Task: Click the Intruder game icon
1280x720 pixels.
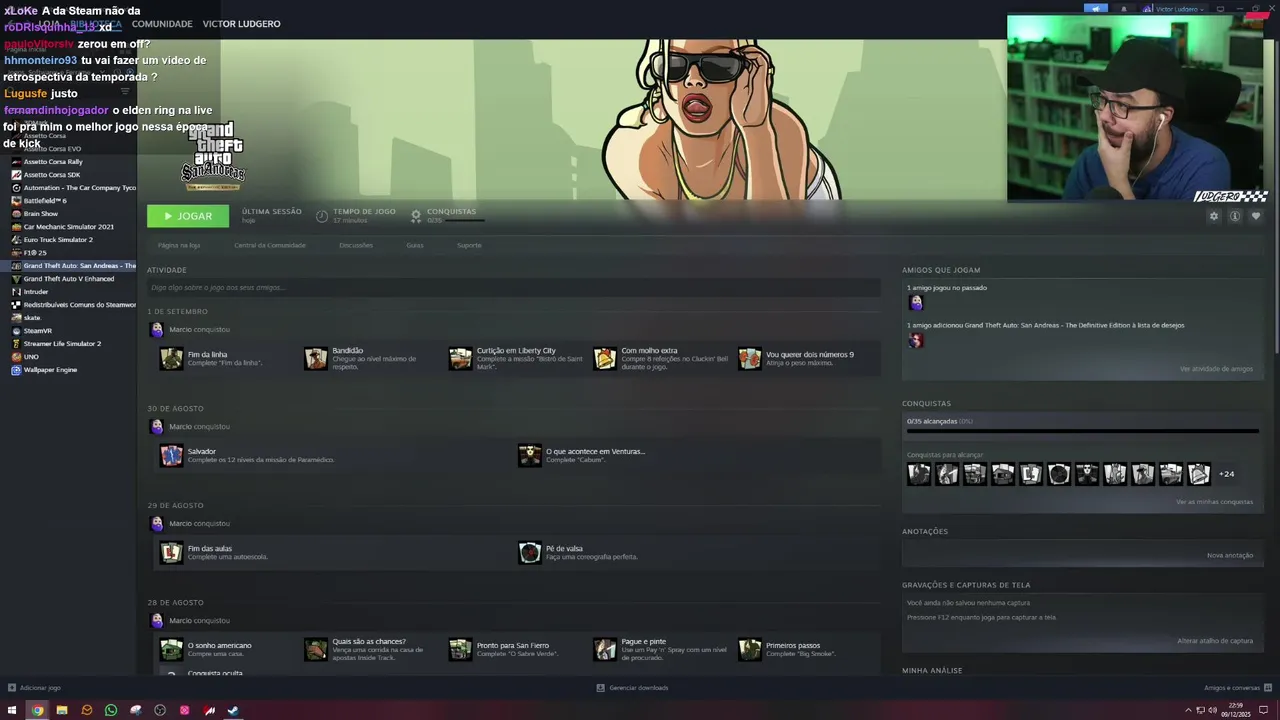Action: [x=16, y=292]
